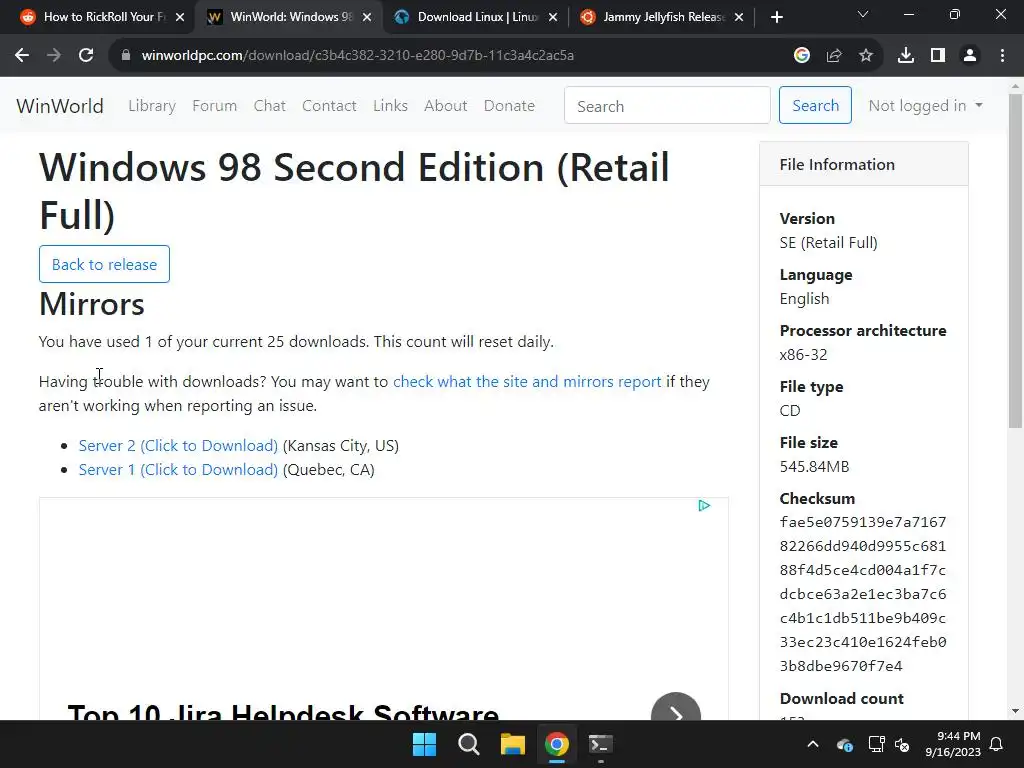Click the Top 10 Jira Helpdesk ad headline
The image size is (1024, 768).
pos(283,711)
